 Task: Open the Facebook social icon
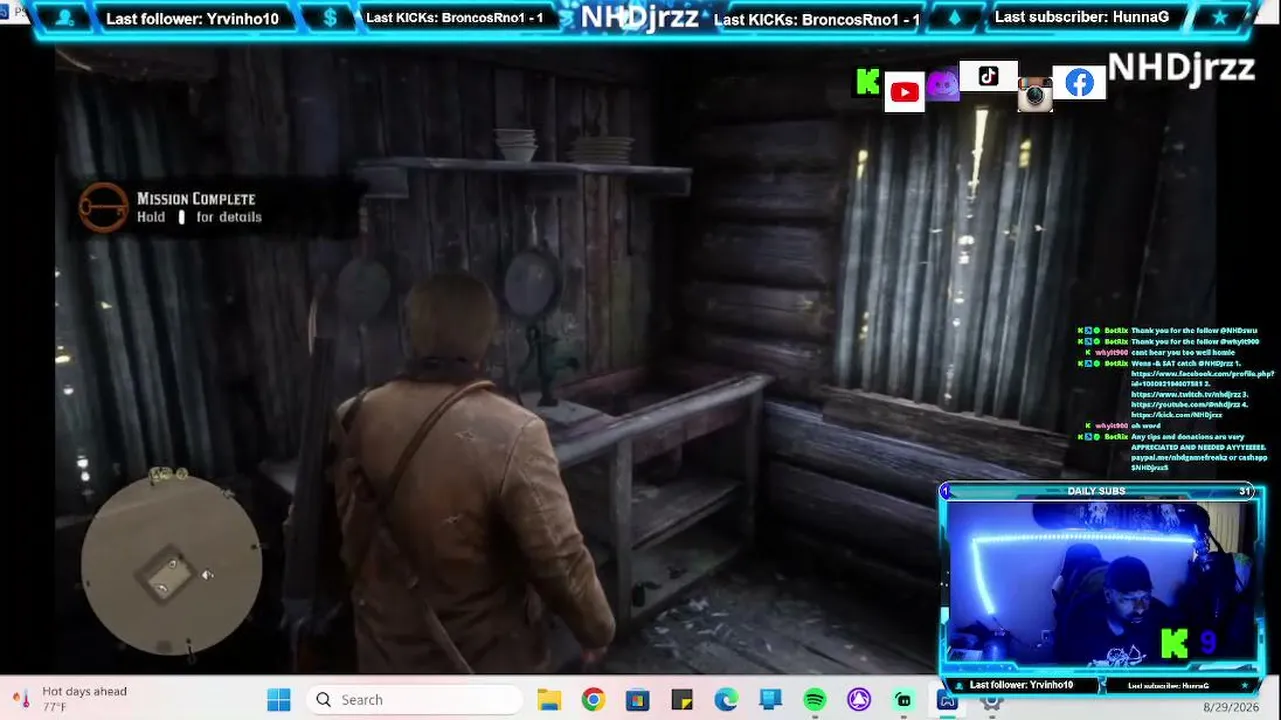pos(1079,83)
